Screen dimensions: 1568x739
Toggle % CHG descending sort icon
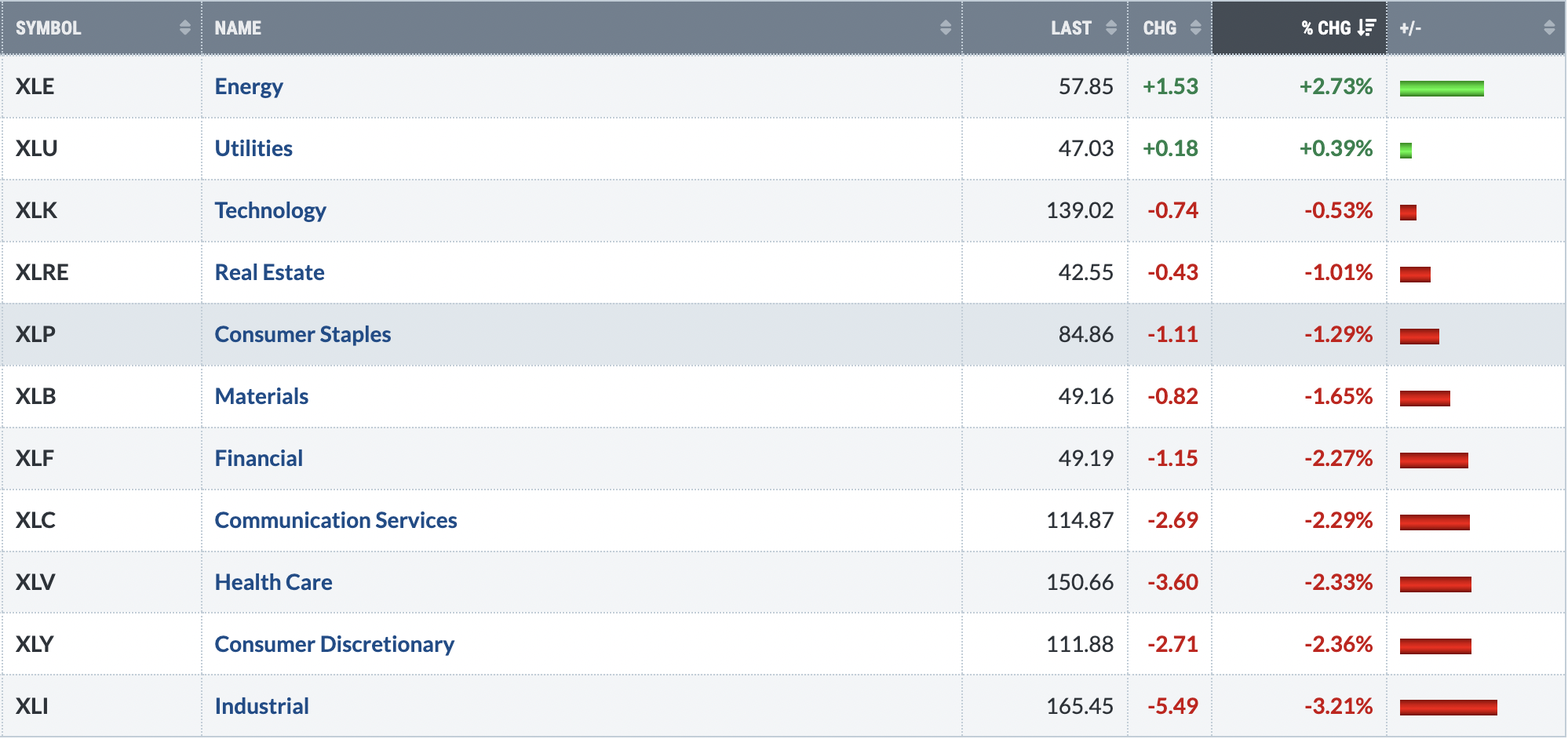pyautogui.click(x=1366, y=28)
